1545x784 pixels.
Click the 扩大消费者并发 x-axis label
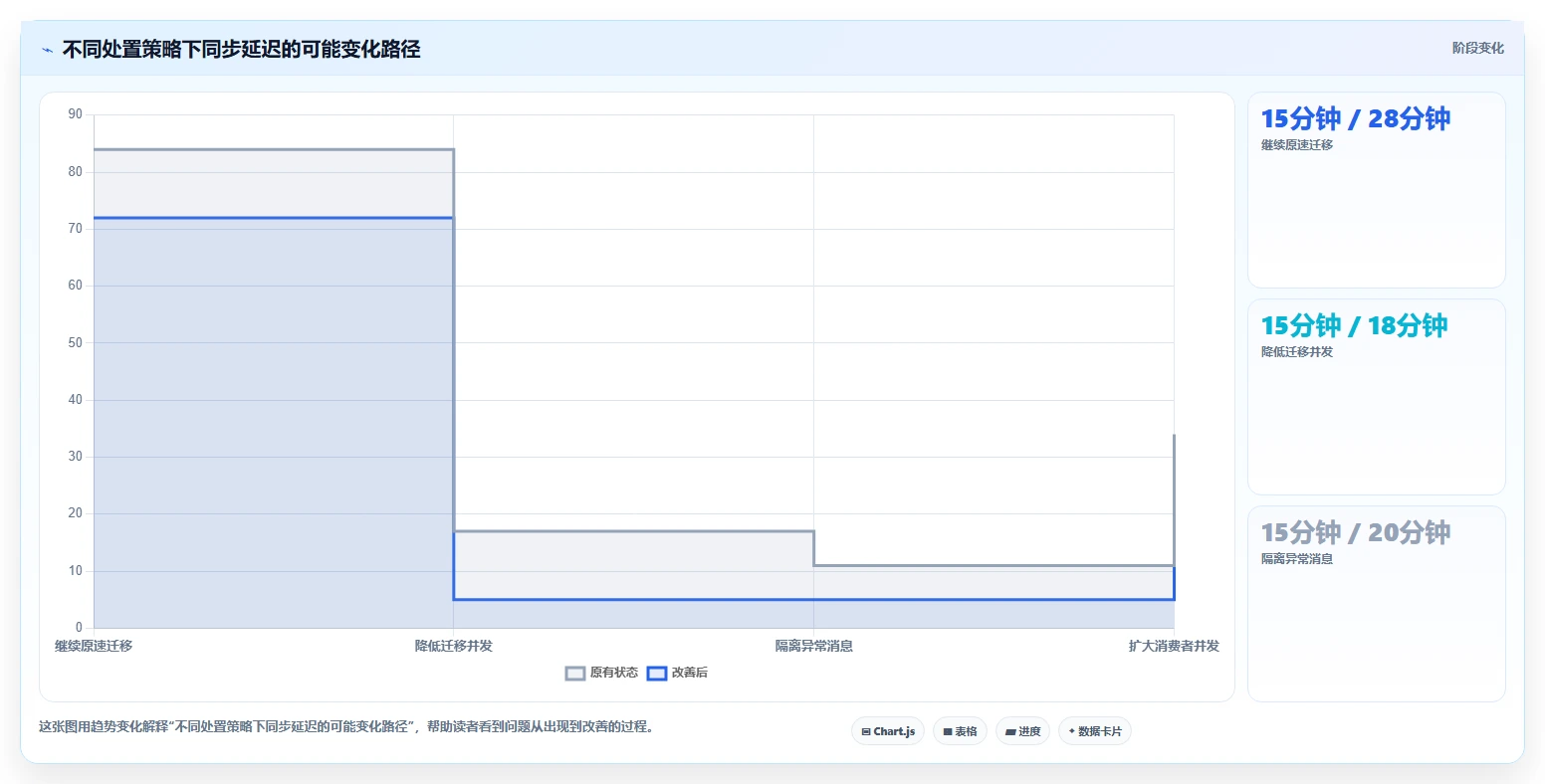coord(1174,646)
